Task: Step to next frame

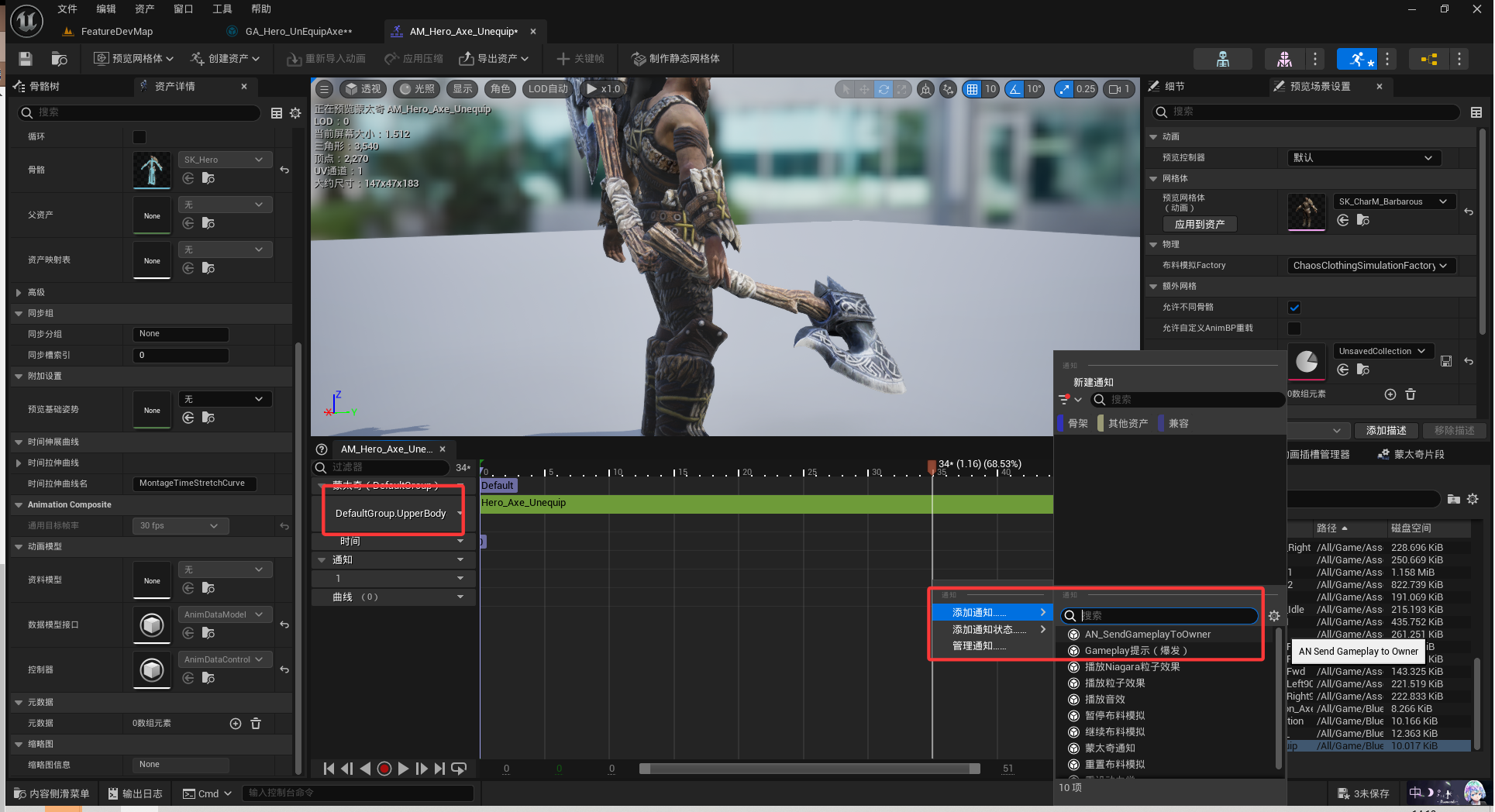Action: coord(421,769)
